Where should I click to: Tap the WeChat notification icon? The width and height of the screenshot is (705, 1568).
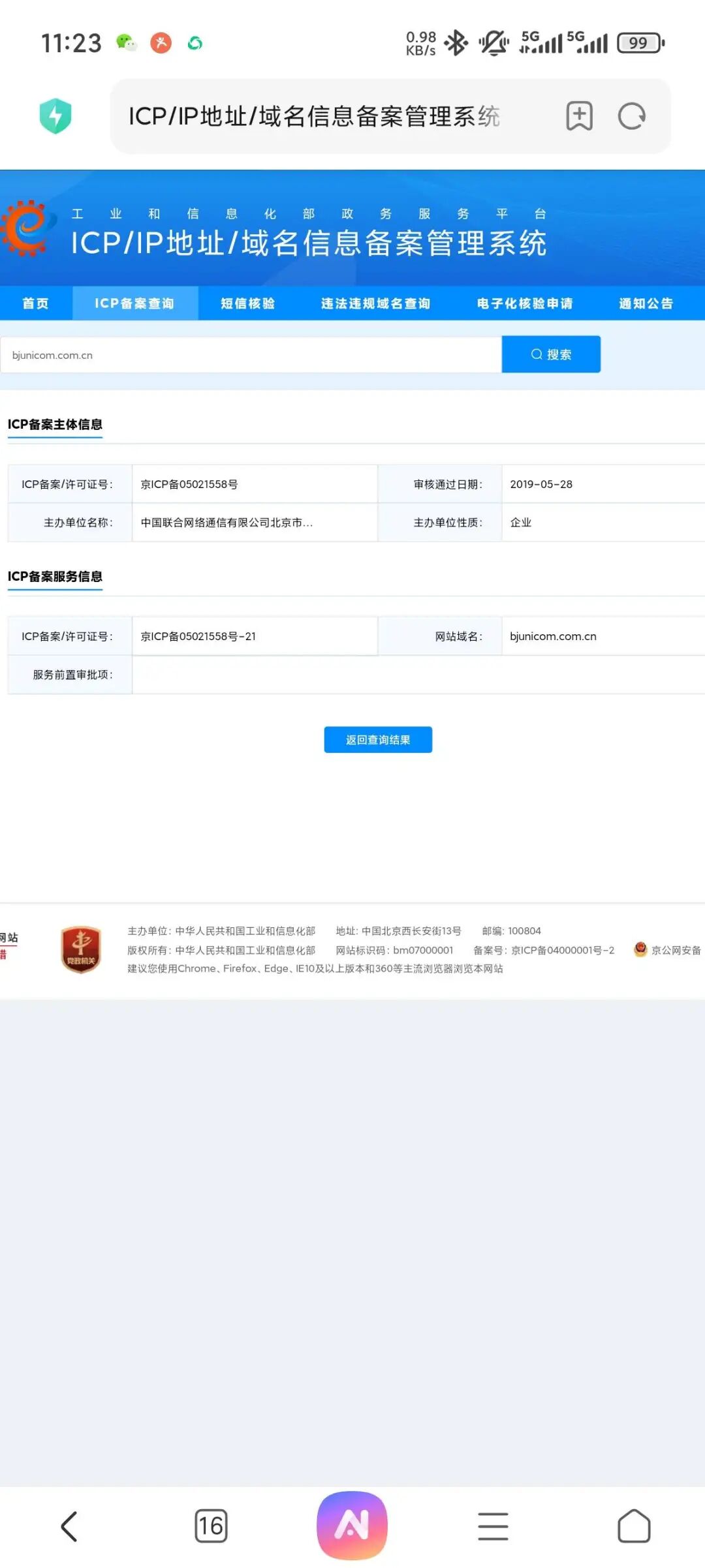click(x=127, y=43)
